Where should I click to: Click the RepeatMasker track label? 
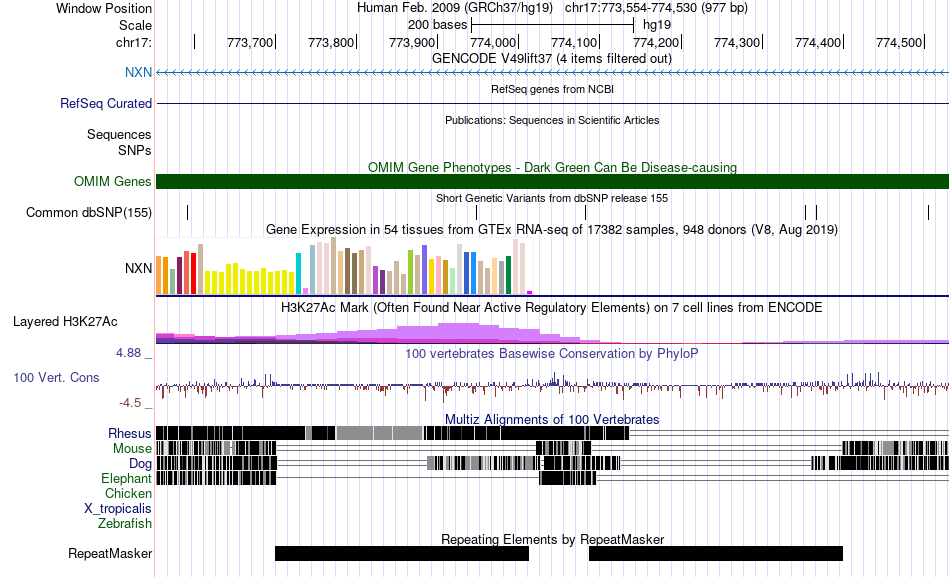(x=110, y=553)
